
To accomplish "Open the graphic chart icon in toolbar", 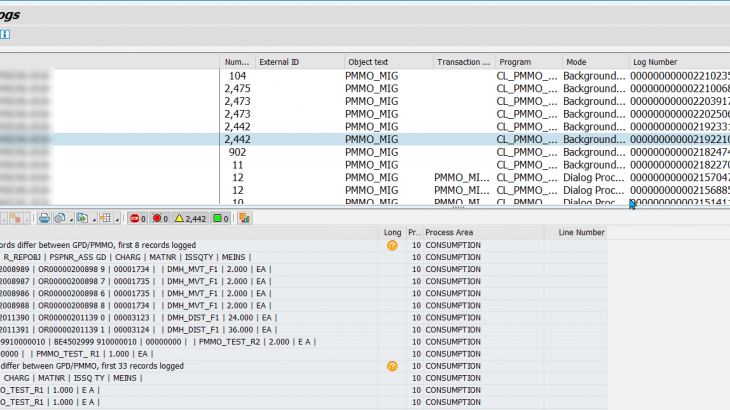I will pyautogui.click(x=245, y=218).
